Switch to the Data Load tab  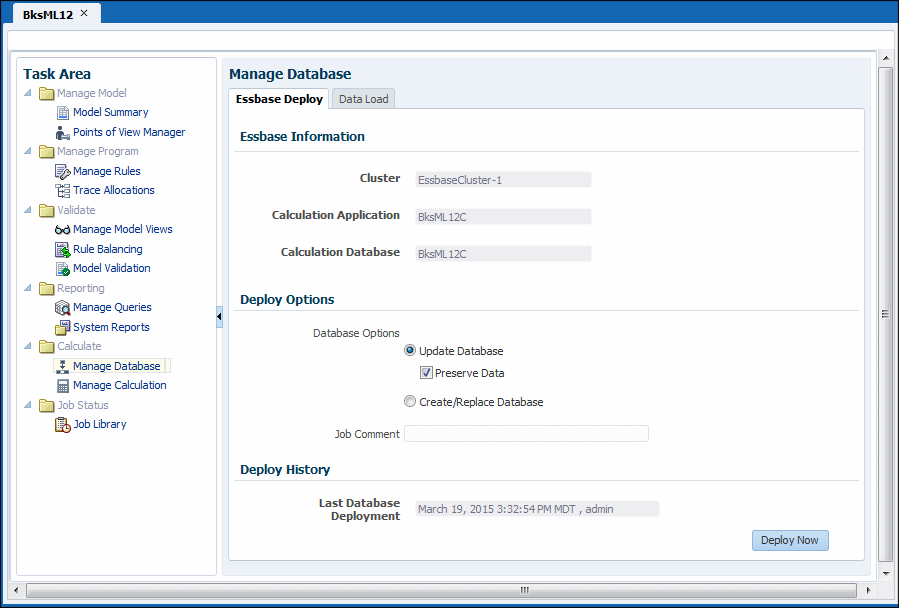pyautogui.click(x=363, y=99)
